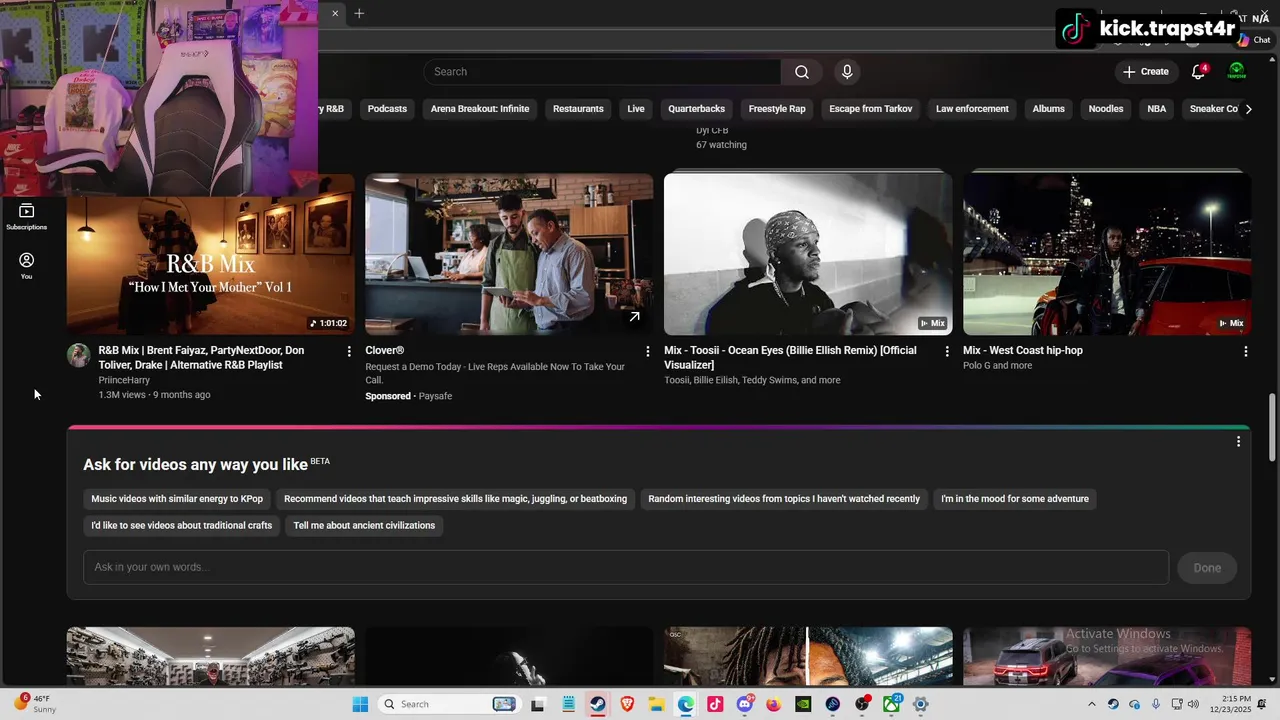Start voice search with the microphone icon
The image size is (1280, 720).
(847, 72)
